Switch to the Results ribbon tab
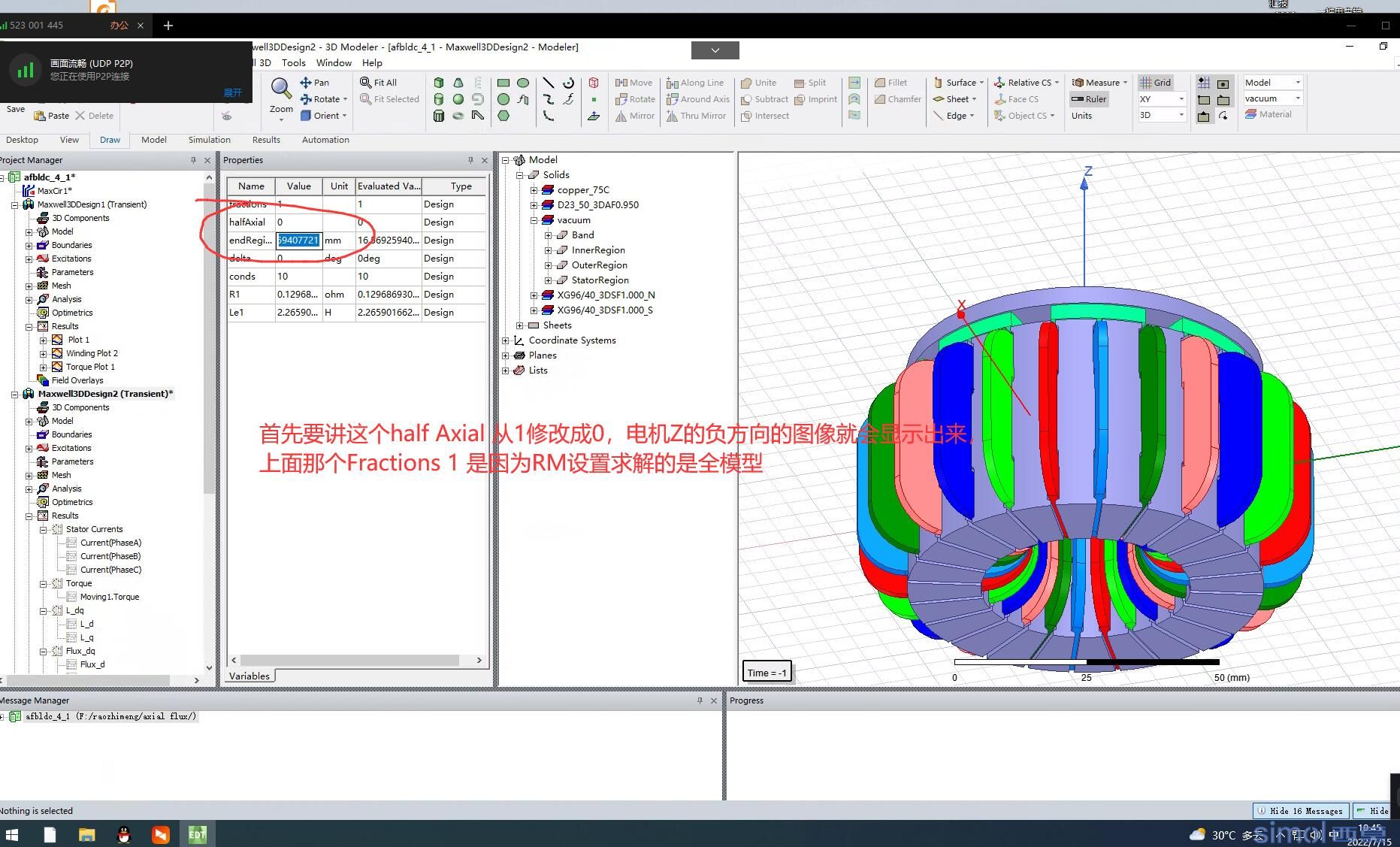Viewport: 1400px width, 847px height. point(266,140)
